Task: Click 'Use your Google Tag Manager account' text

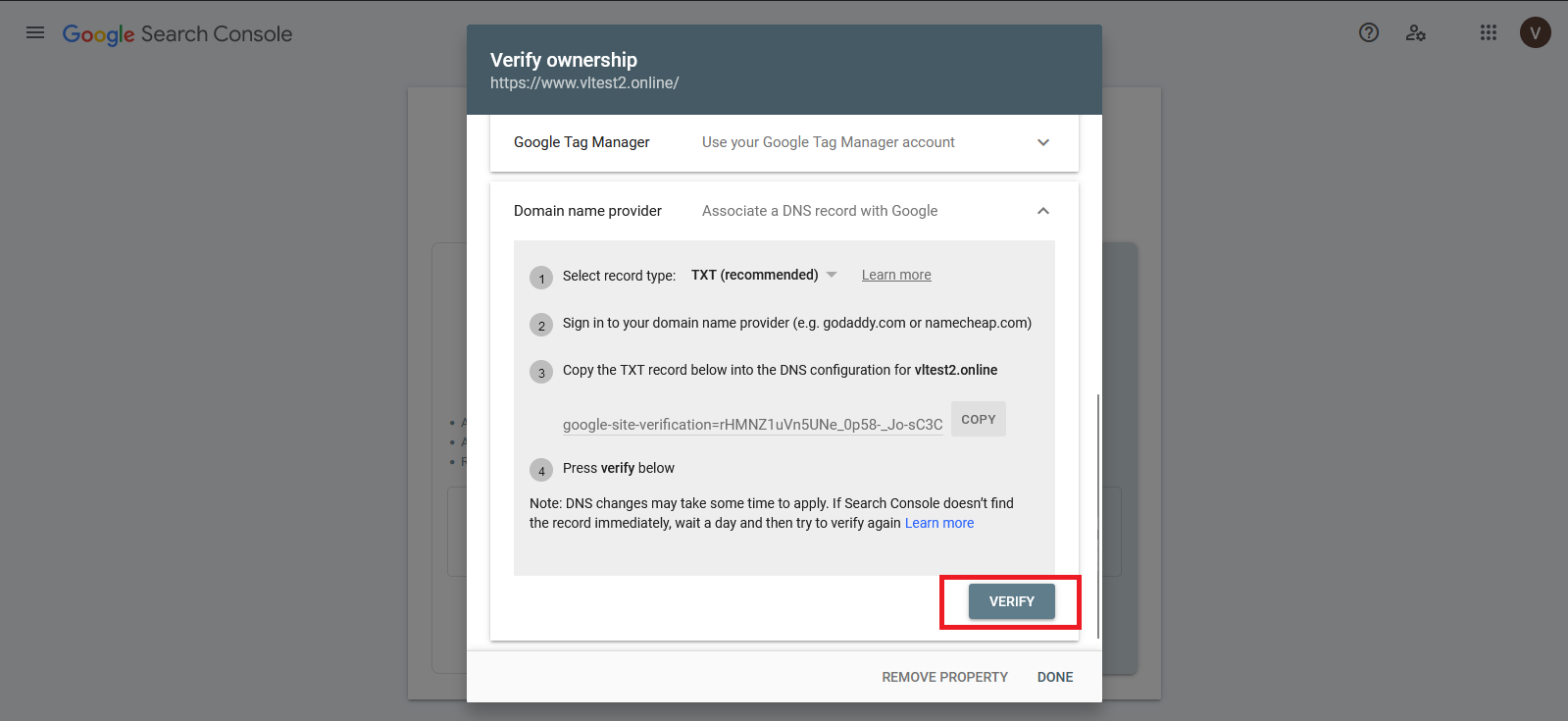Action: point(829,142)
